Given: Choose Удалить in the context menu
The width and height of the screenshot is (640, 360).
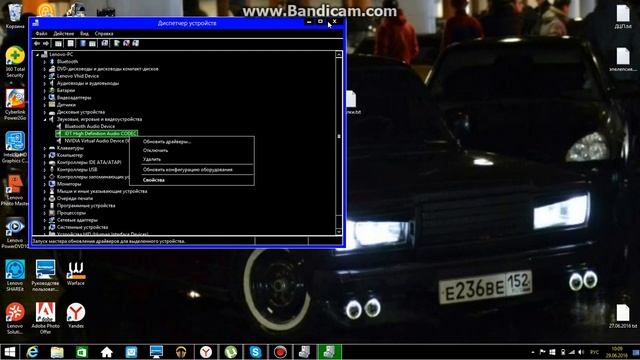Looking at the screenshot, I should 152,159.
